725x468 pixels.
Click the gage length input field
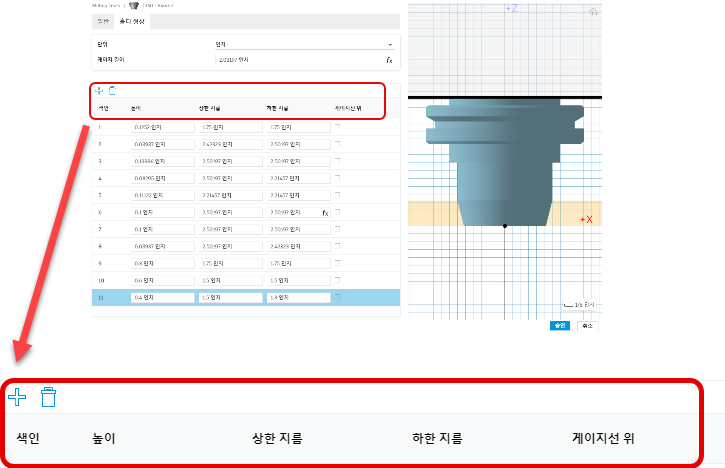point(300,60)
